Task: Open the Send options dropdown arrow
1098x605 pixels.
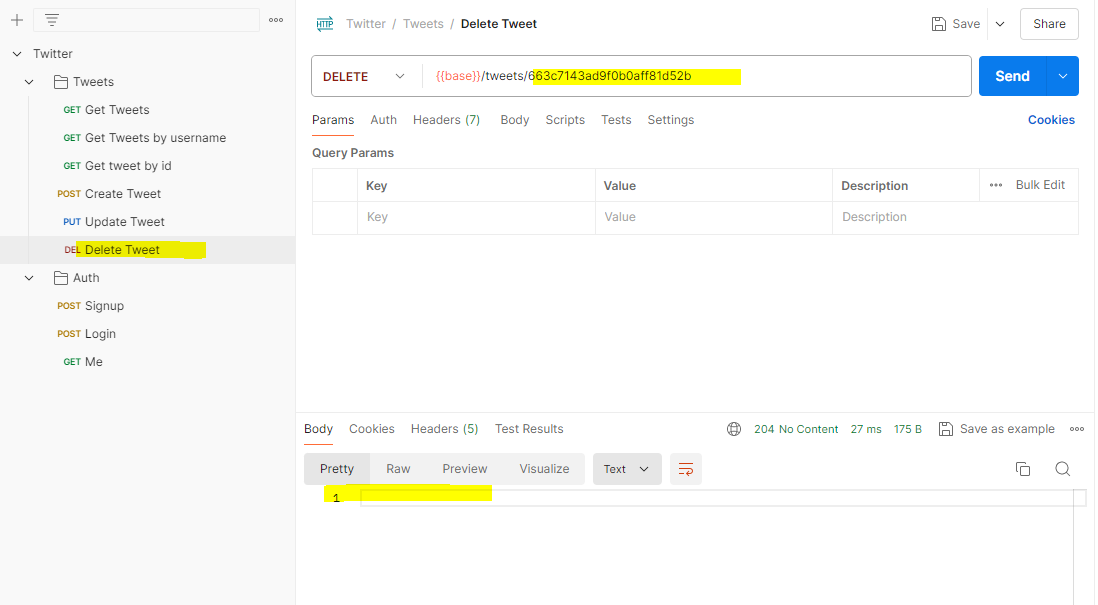Action: click(x=1063, y=76)
